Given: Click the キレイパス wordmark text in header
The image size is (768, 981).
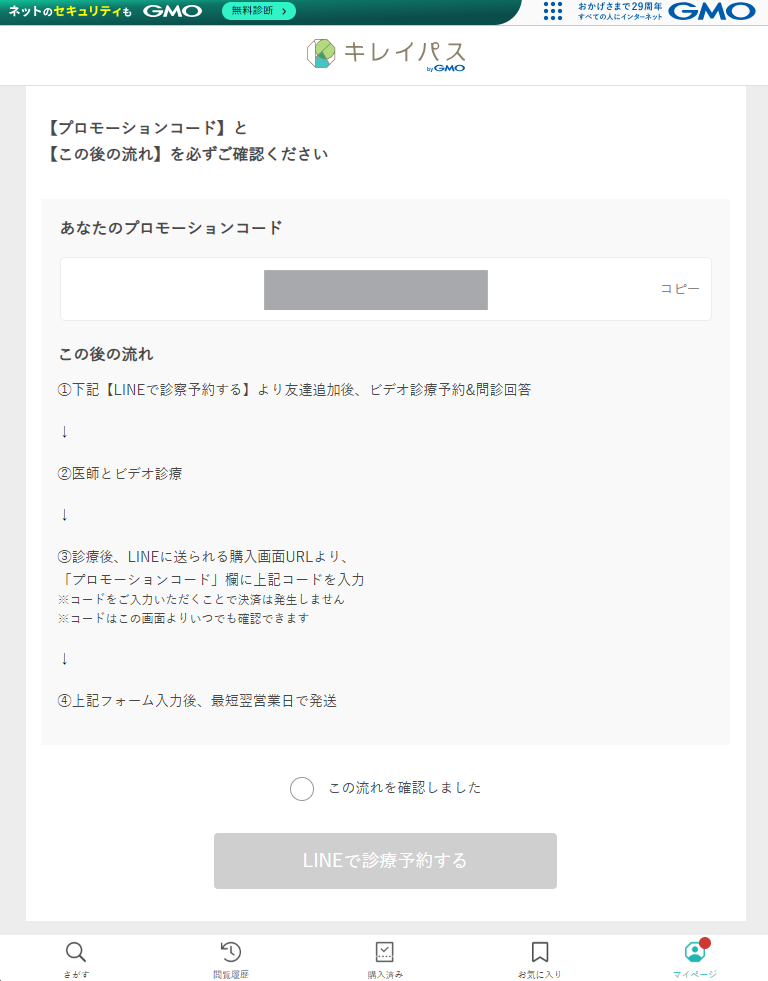Looking at the screenshot, I should (x=404, y=53).
